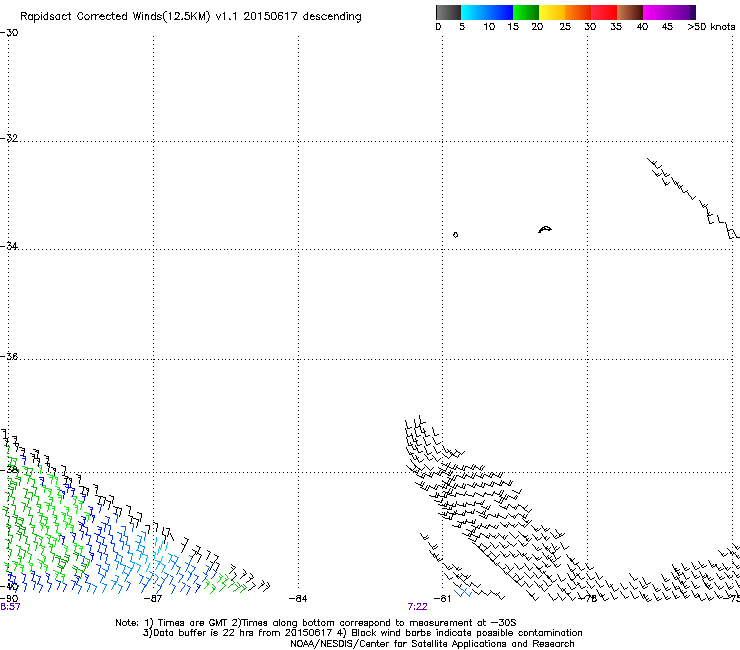The image size is (740, 650).
Task: Click the 7:22 purple pass time label
Action: pyautogui.click(x=417, y=607)
